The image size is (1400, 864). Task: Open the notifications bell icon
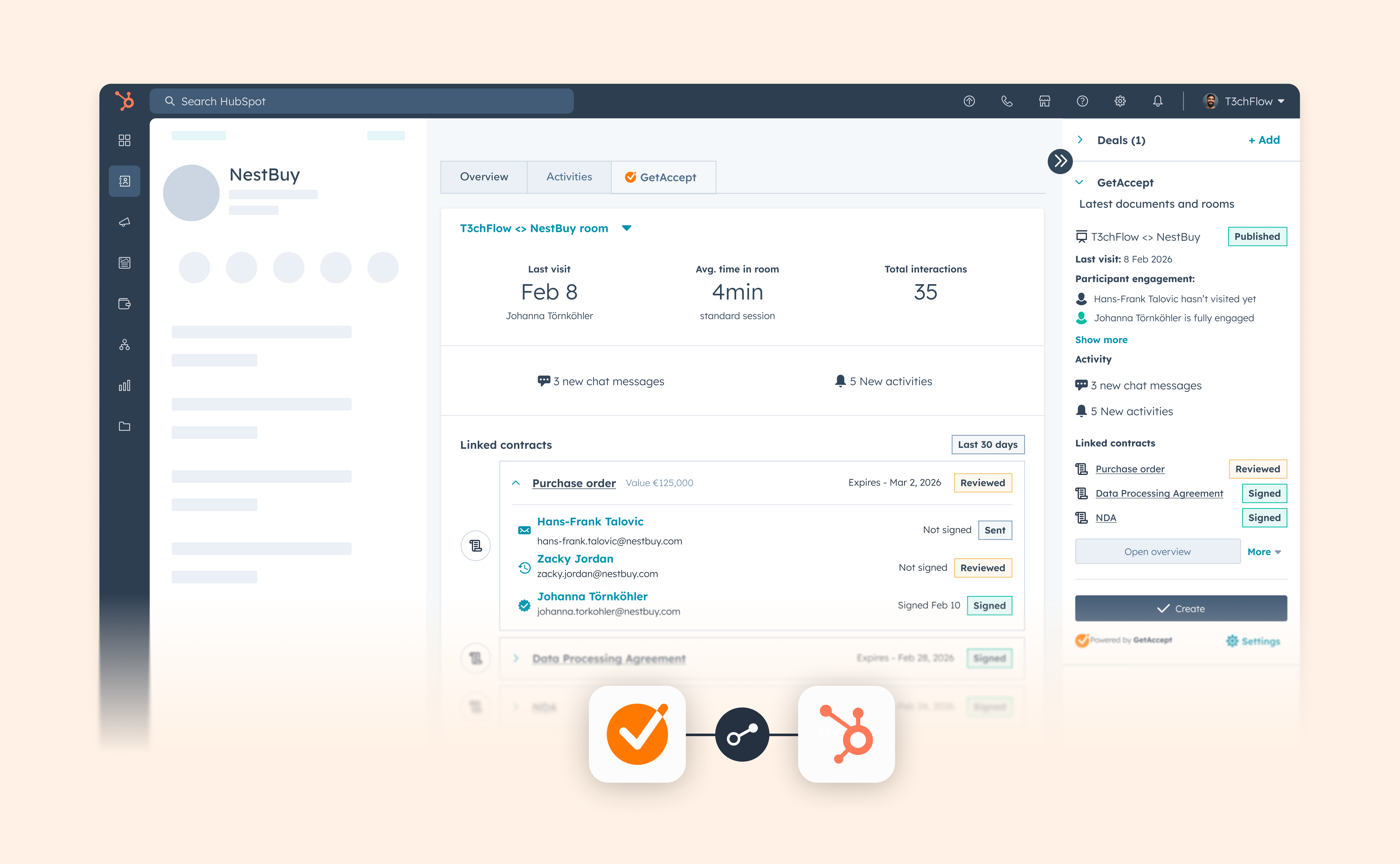point(1158,101)
